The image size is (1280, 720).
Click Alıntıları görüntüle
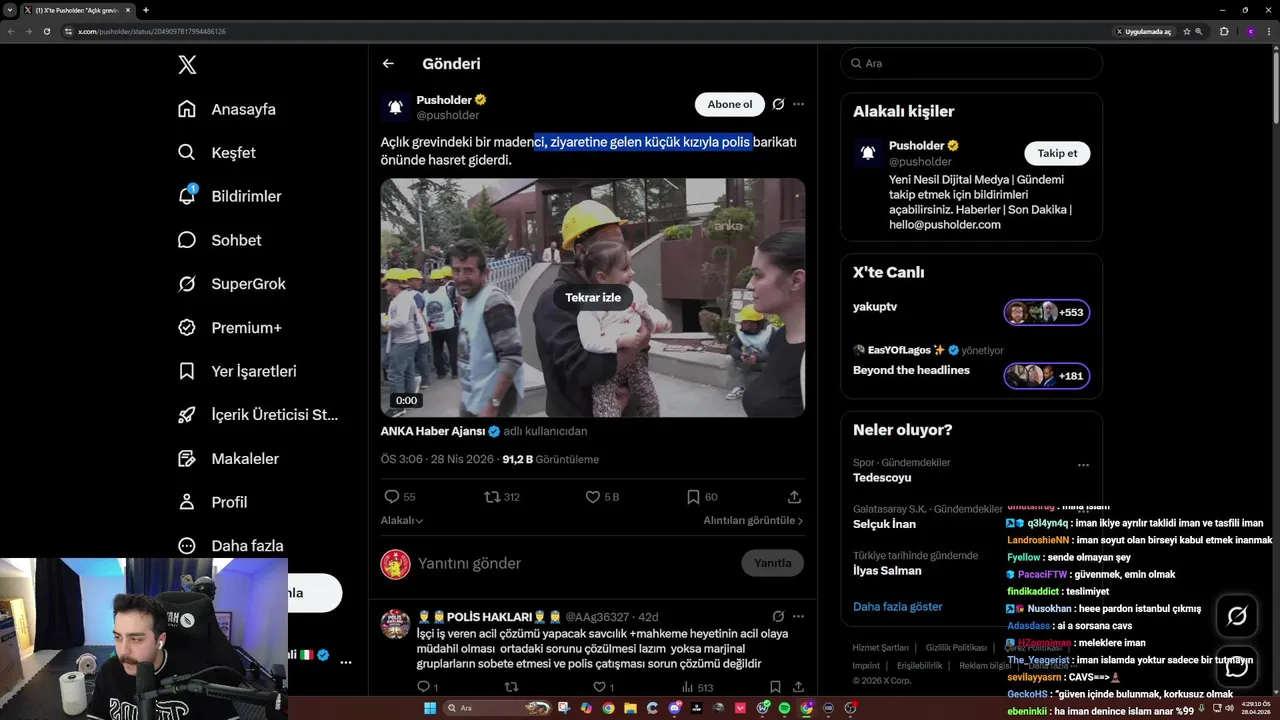tap(753, 520)
